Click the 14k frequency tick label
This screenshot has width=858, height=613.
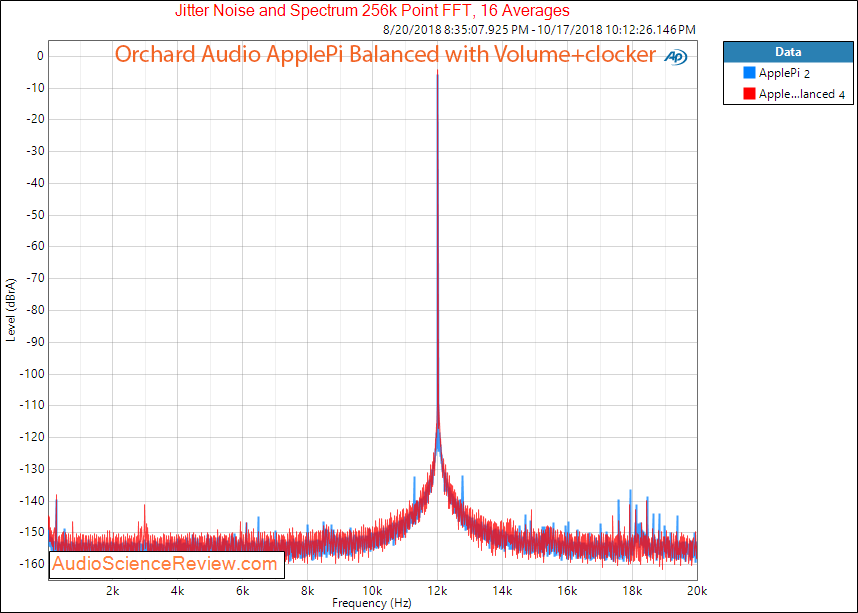(502, 591)
